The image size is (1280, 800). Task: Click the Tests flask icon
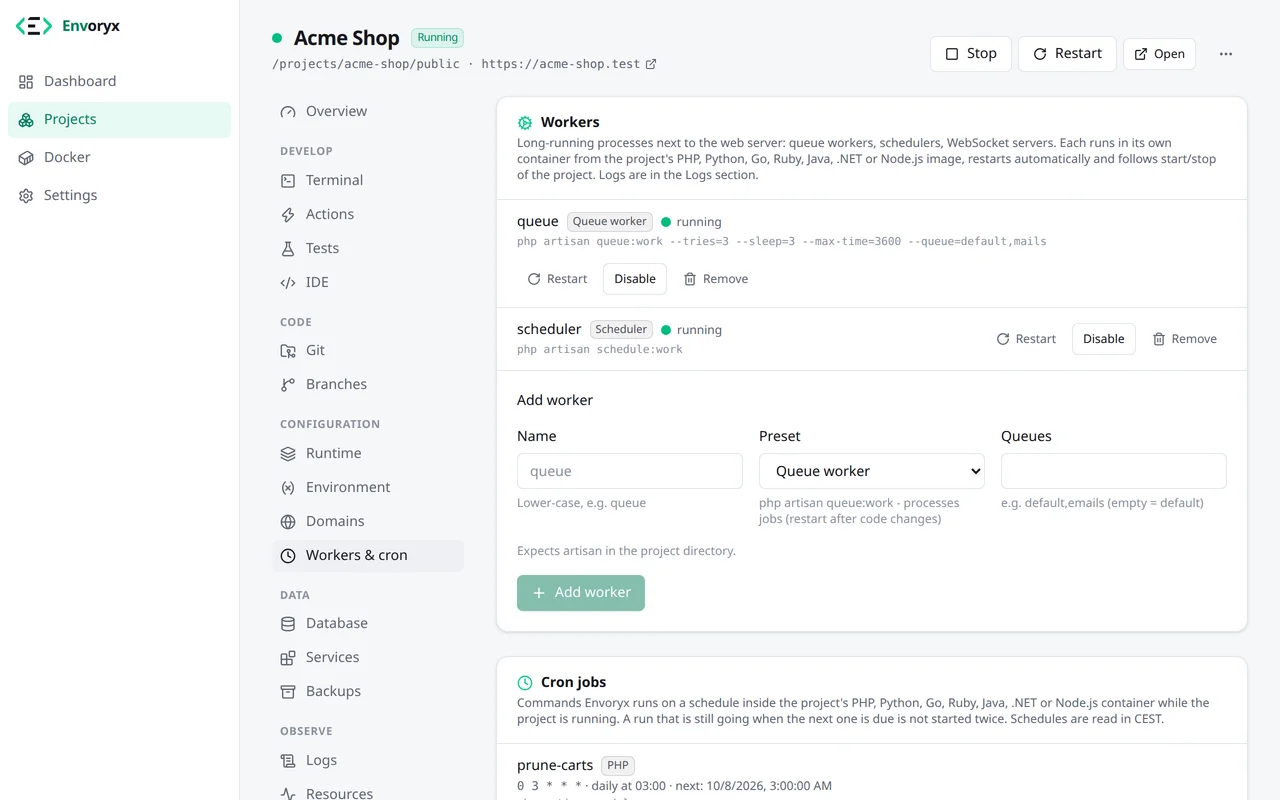(x=288, y=249)
